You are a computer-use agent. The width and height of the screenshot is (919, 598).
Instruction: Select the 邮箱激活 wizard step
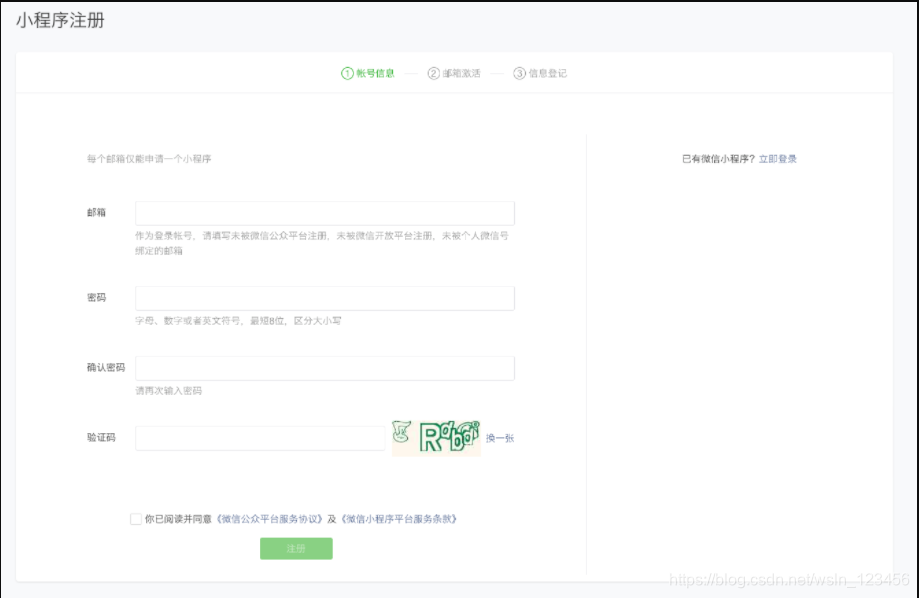[x=460, y=72]
